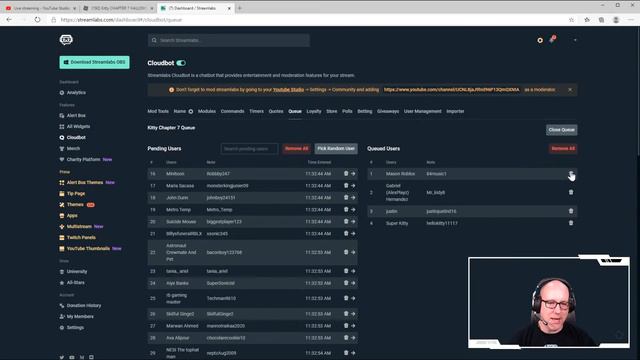Image resolution: width=640 pixels, height=360 pixels.
Task: Remove all pending users
Action: point(297,149)
